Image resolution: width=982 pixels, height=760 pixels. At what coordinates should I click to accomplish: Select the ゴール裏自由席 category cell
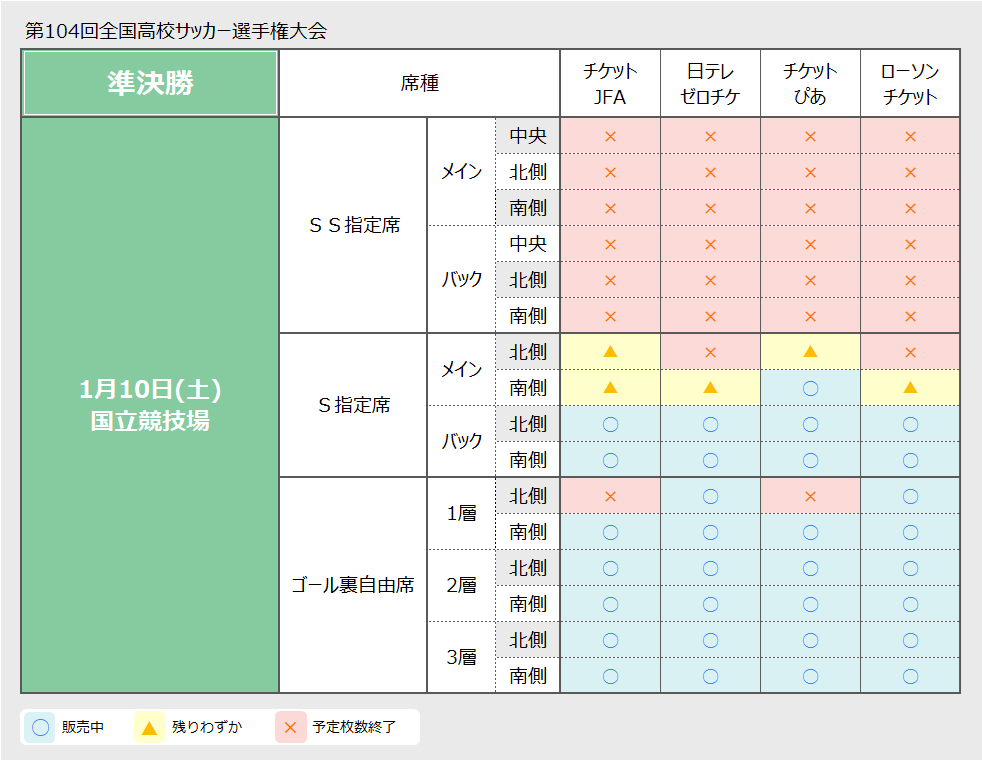pos(353,585)
